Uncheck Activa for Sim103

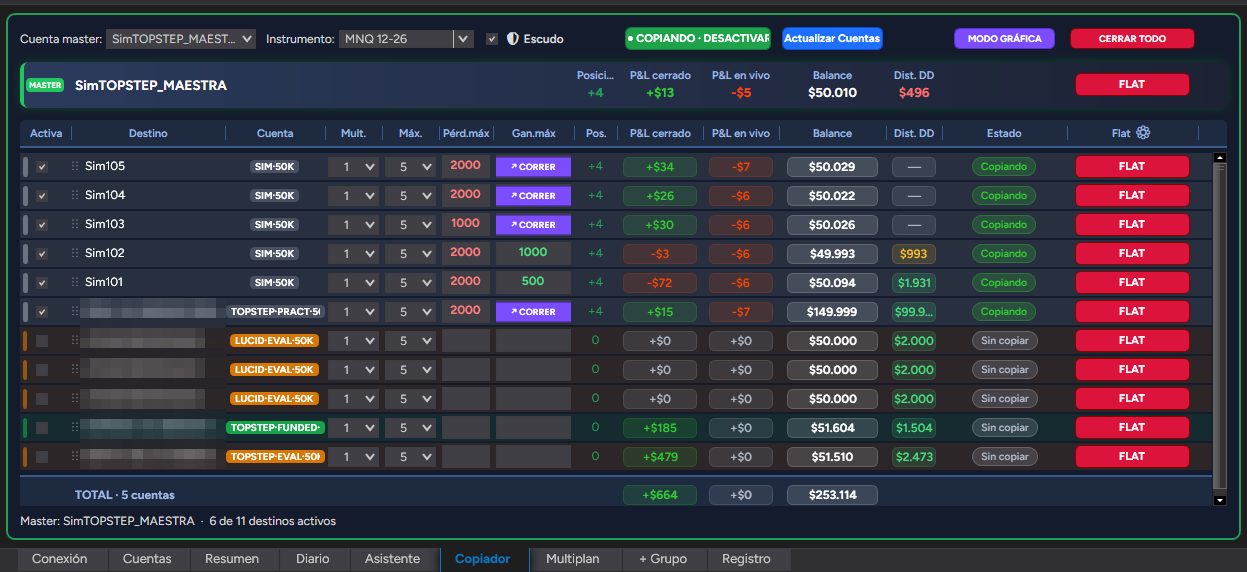tap(42, 225)
